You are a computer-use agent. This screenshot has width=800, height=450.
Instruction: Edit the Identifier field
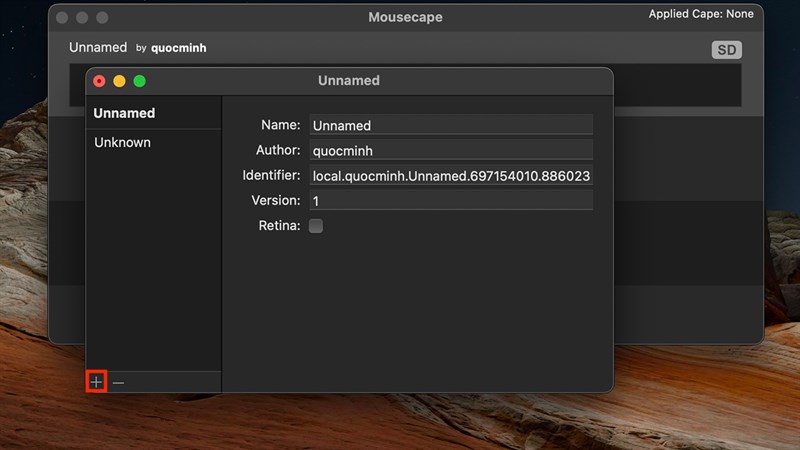coord(451,175)
